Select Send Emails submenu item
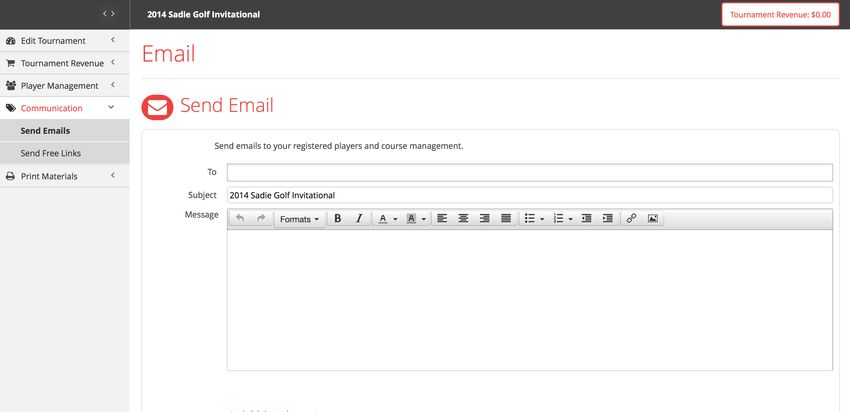Viewport: 850px width, 412px height. point(65,131)
